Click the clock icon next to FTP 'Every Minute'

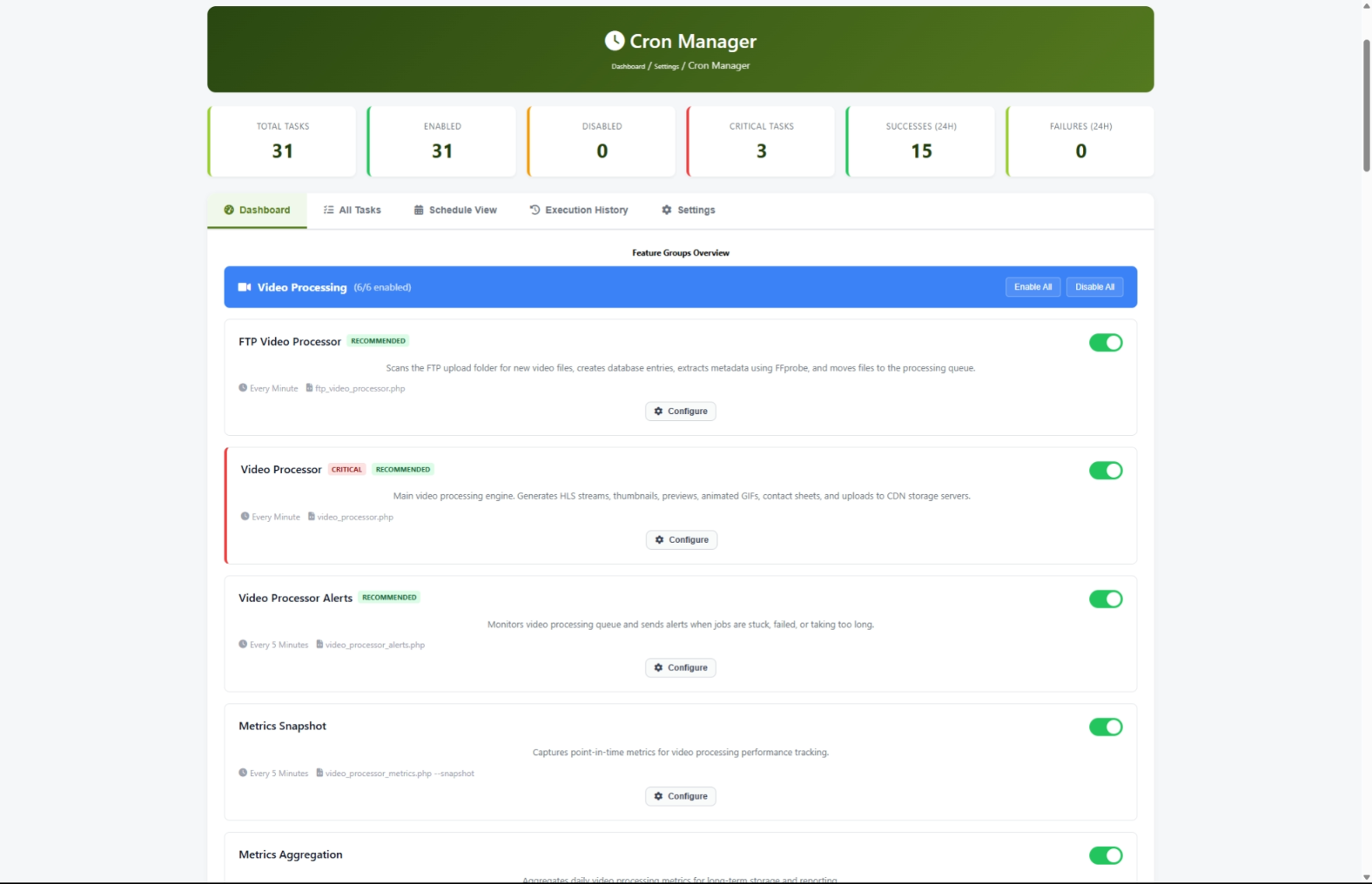pos(243,388)
